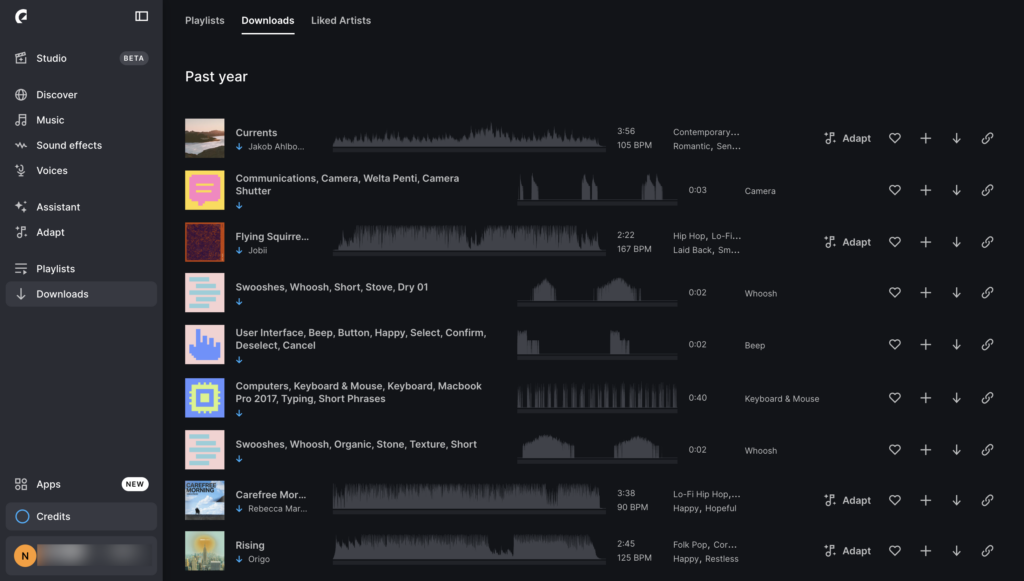Like the track Currents
Viewport: 1024px width, 581px height.
895,138
